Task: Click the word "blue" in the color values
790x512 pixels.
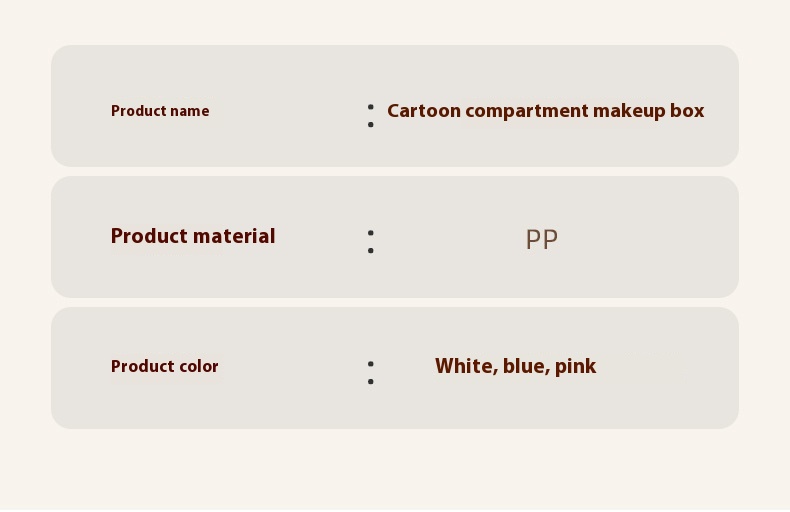Action: pos(525,366)
